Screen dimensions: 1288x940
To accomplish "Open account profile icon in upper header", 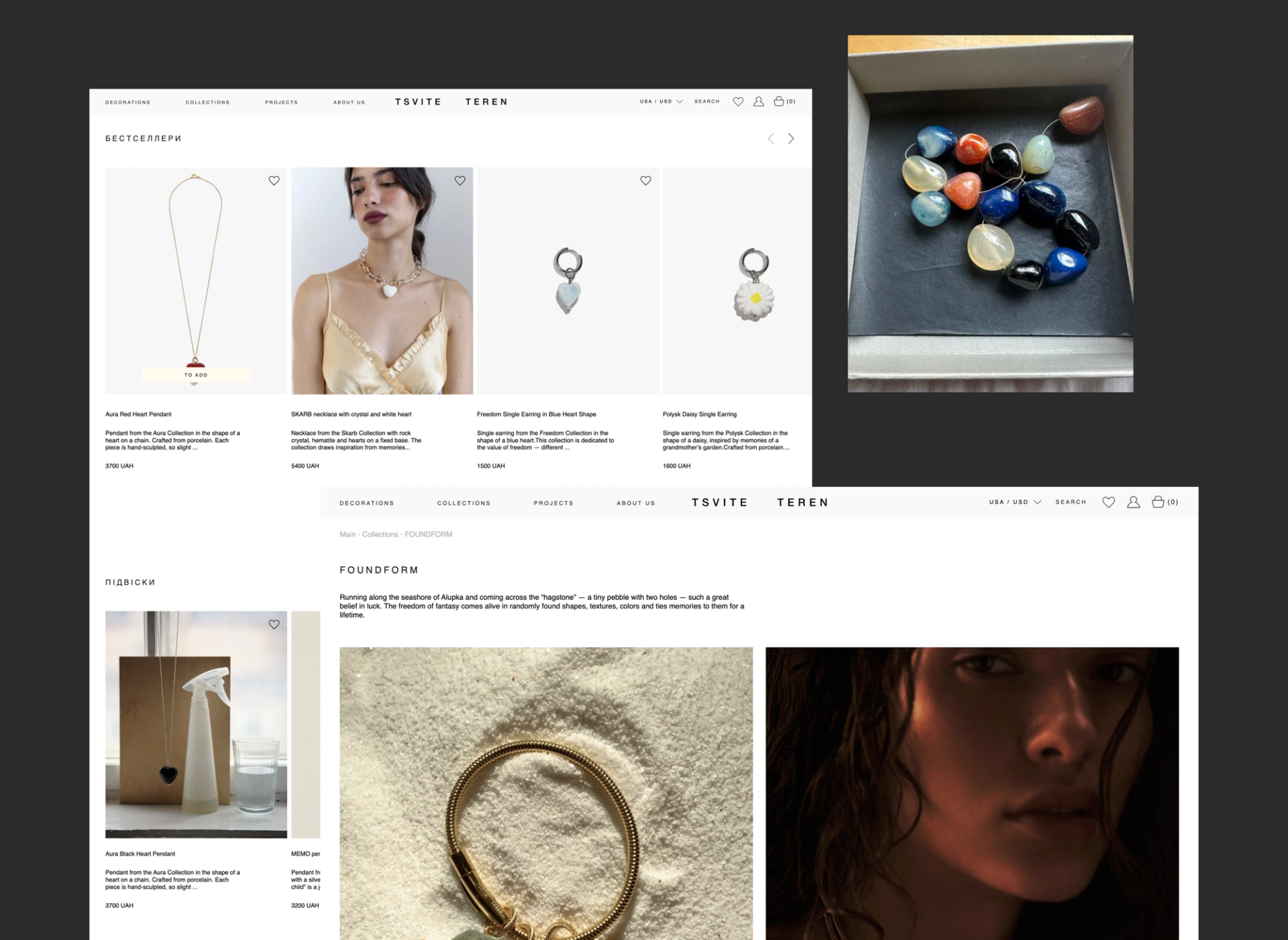I will coord(759,101).
